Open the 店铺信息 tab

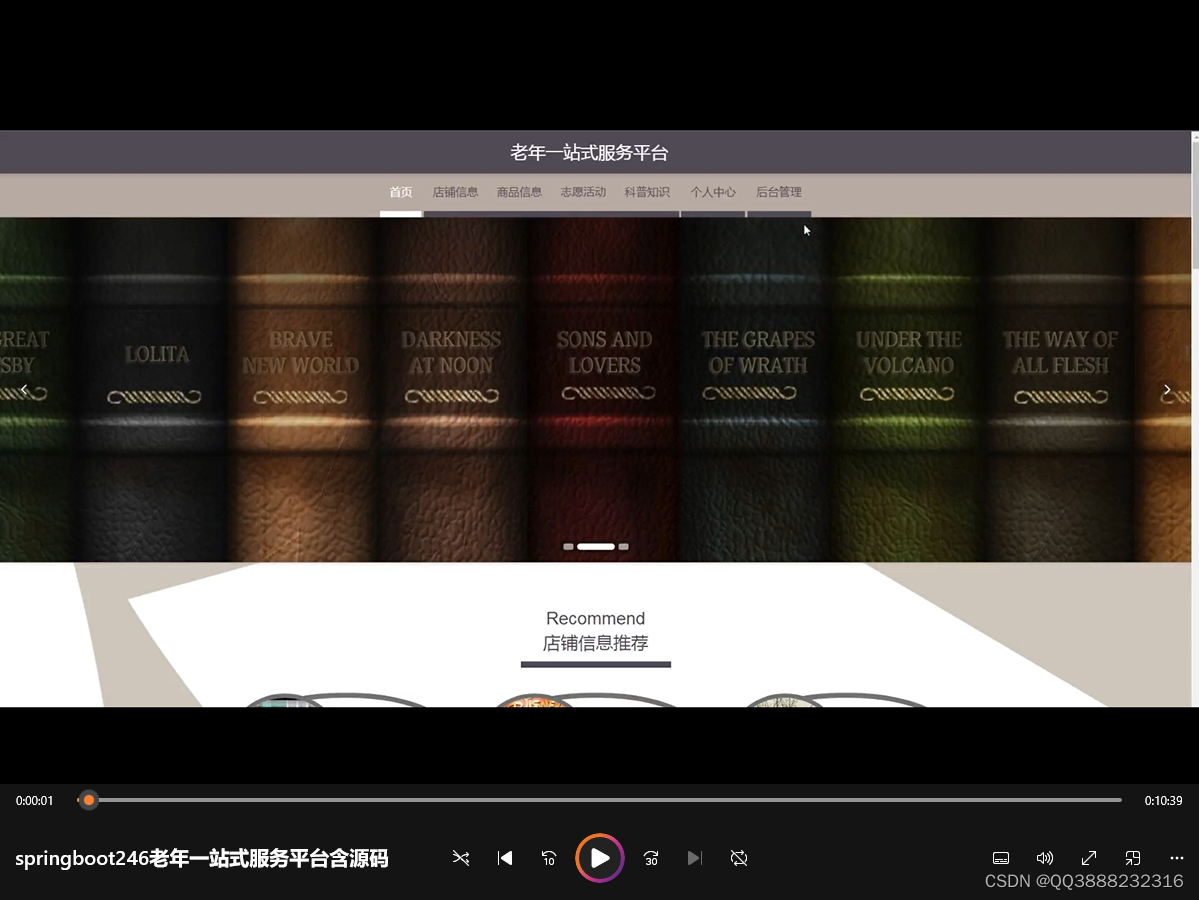[456, 192]
